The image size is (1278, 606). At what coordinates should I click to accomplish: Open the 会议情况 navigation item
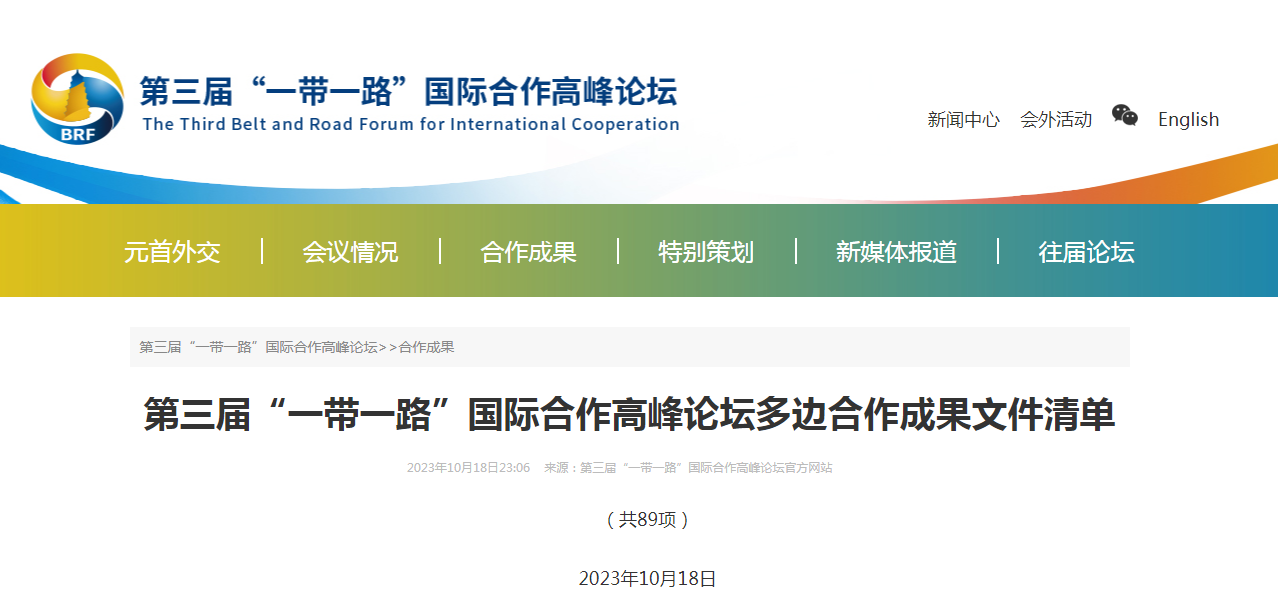[350, 252]
